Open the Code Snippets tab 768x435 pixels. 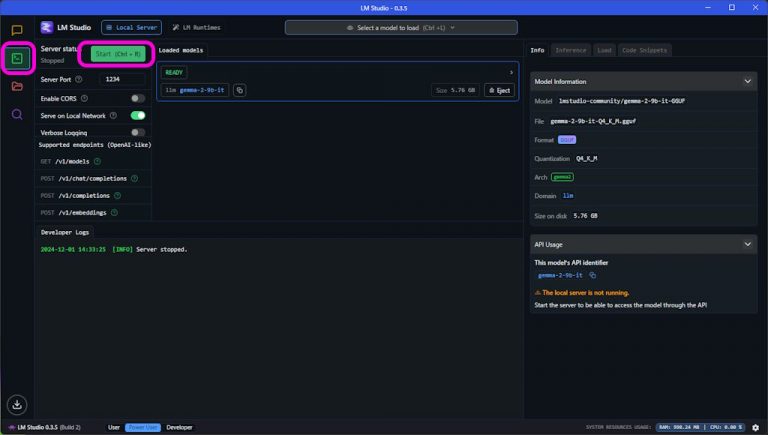pyautogui.click(x=644, y=50)
